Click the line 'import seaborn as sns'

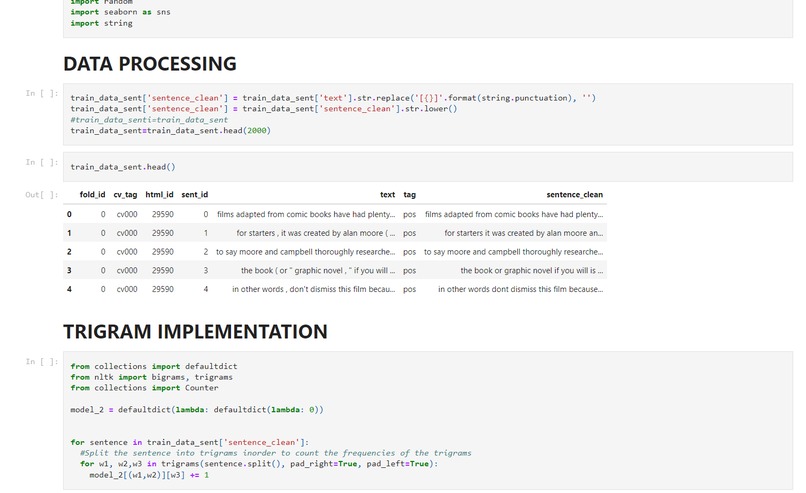pos(120,12)
